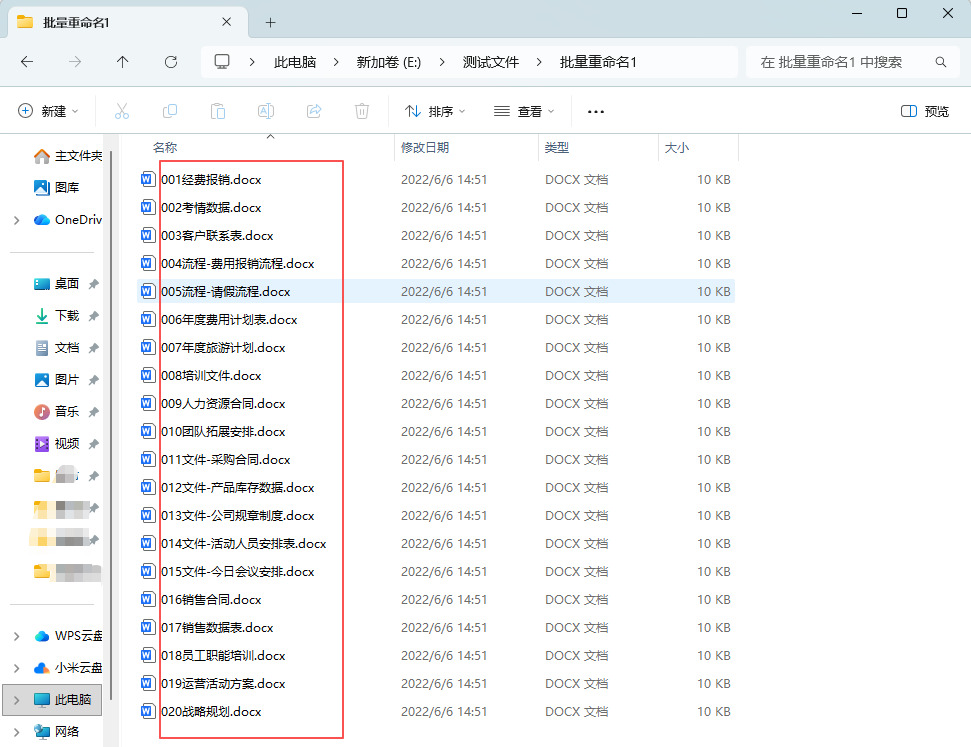The height and width of the screenshot is (747, 971).
Task: Open the 新建 dropdown menu
Action: 48,111
